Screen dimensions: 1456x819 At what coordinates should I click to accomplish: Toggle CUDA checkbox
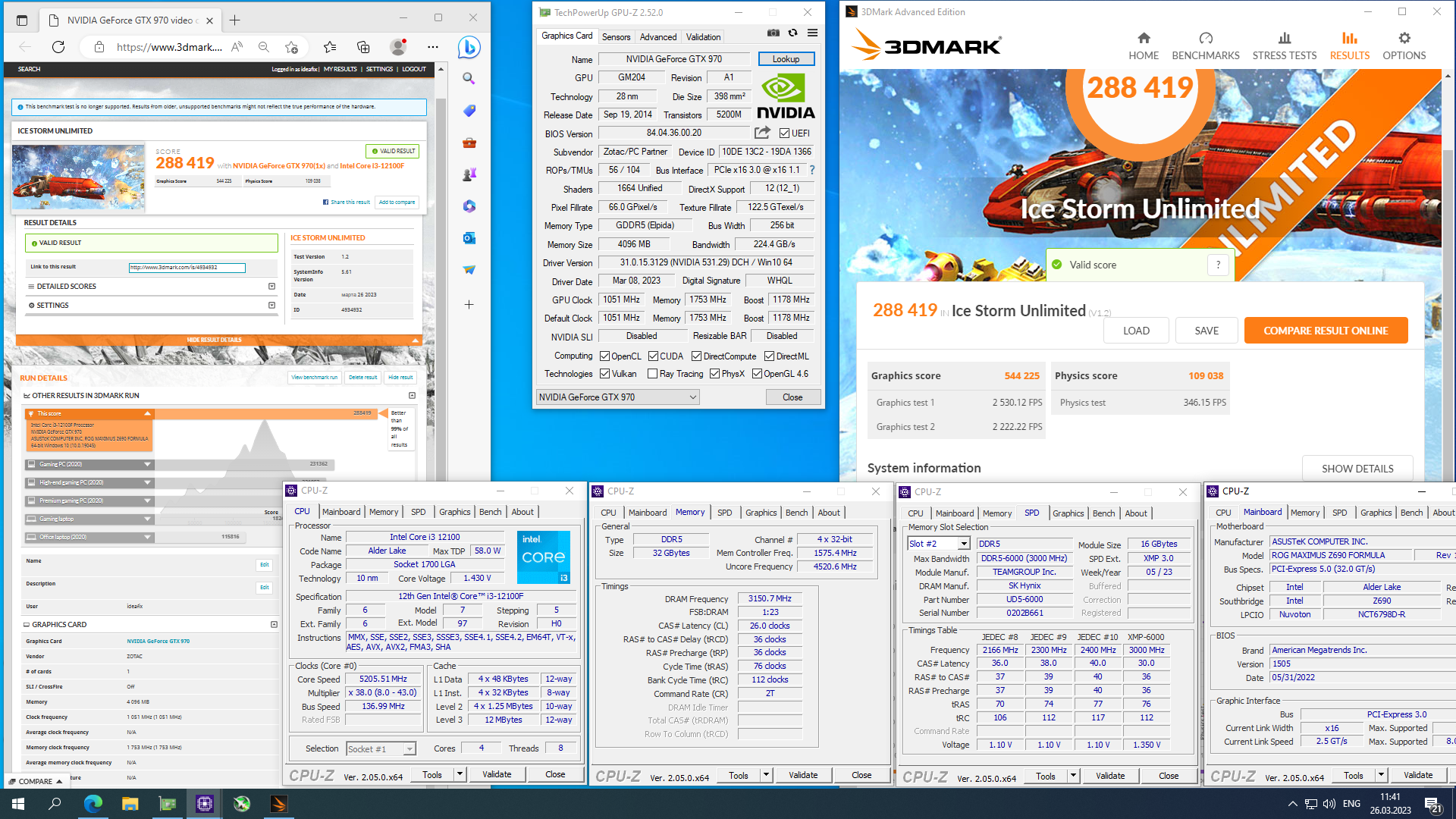tap(653, 356)
